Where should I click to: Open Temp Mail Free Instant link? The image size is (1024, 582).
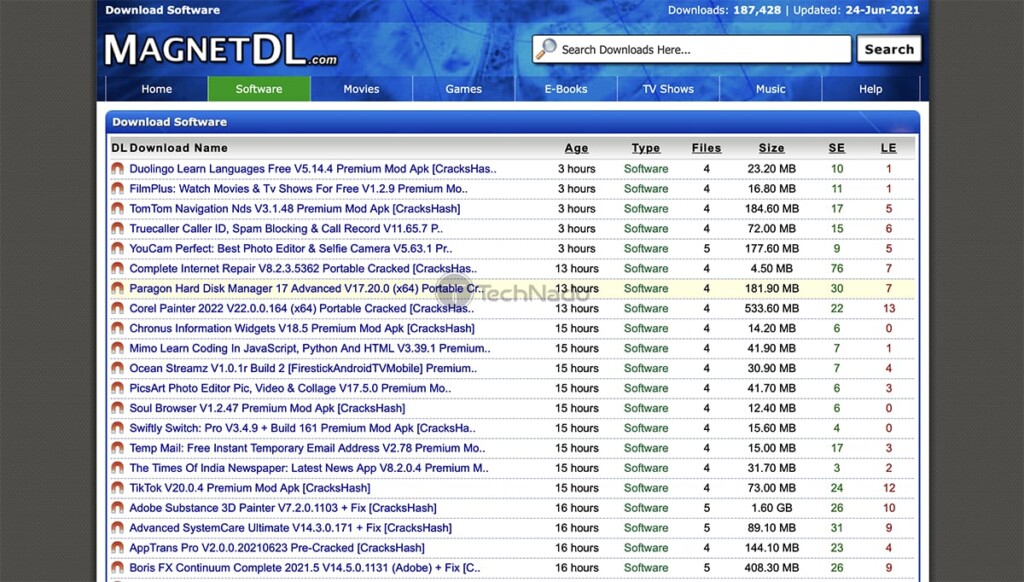tap(307, 448)
